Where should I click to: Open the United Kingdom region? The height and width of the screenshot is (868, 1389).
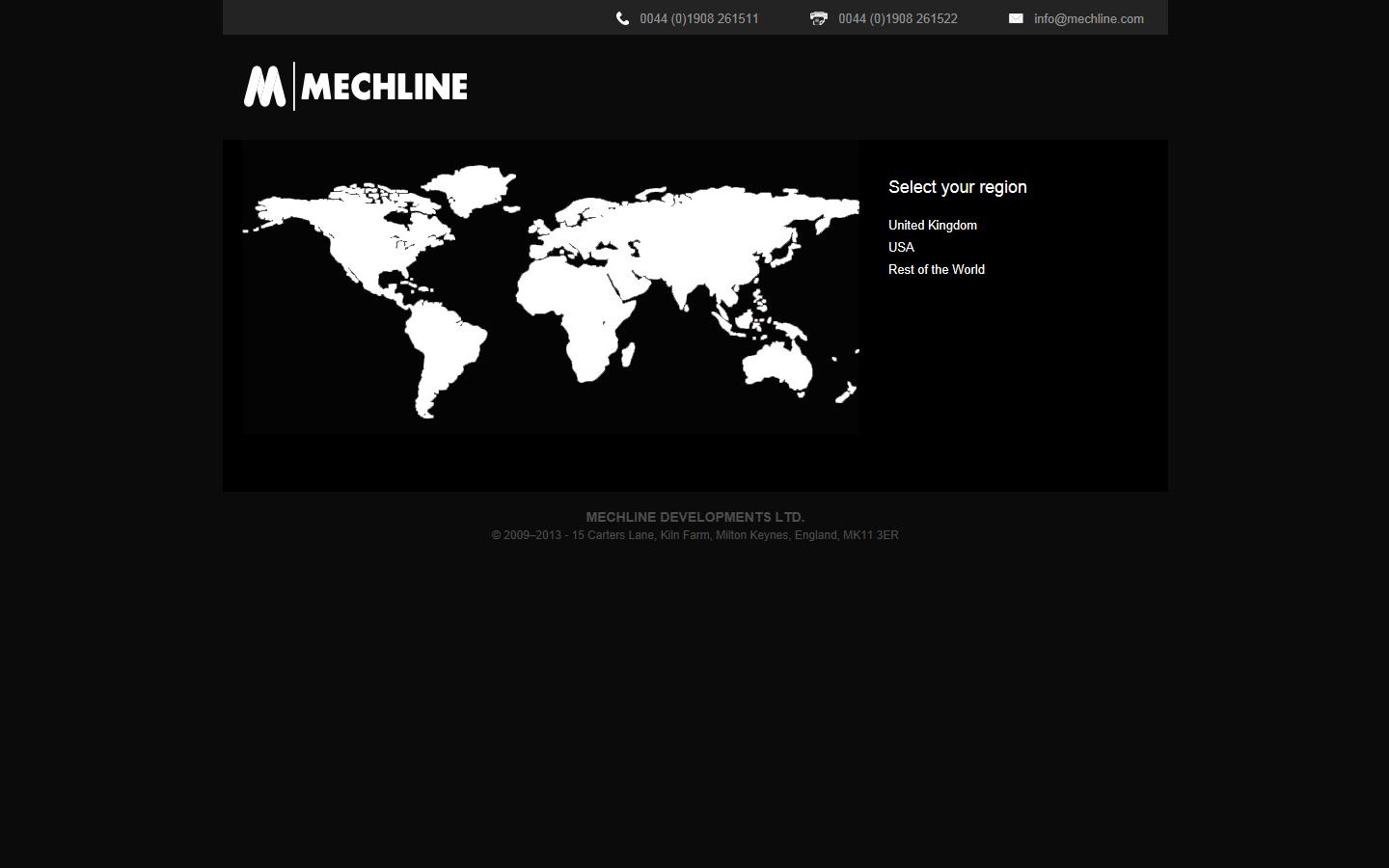pos(932,225)
